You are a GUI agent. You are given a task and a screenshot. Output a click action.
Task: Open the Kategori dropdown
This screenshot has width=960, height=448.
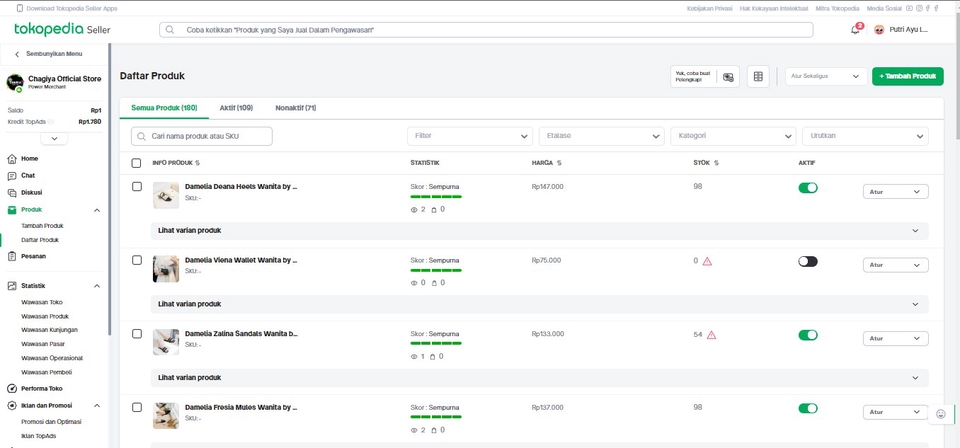pos(733,136)
